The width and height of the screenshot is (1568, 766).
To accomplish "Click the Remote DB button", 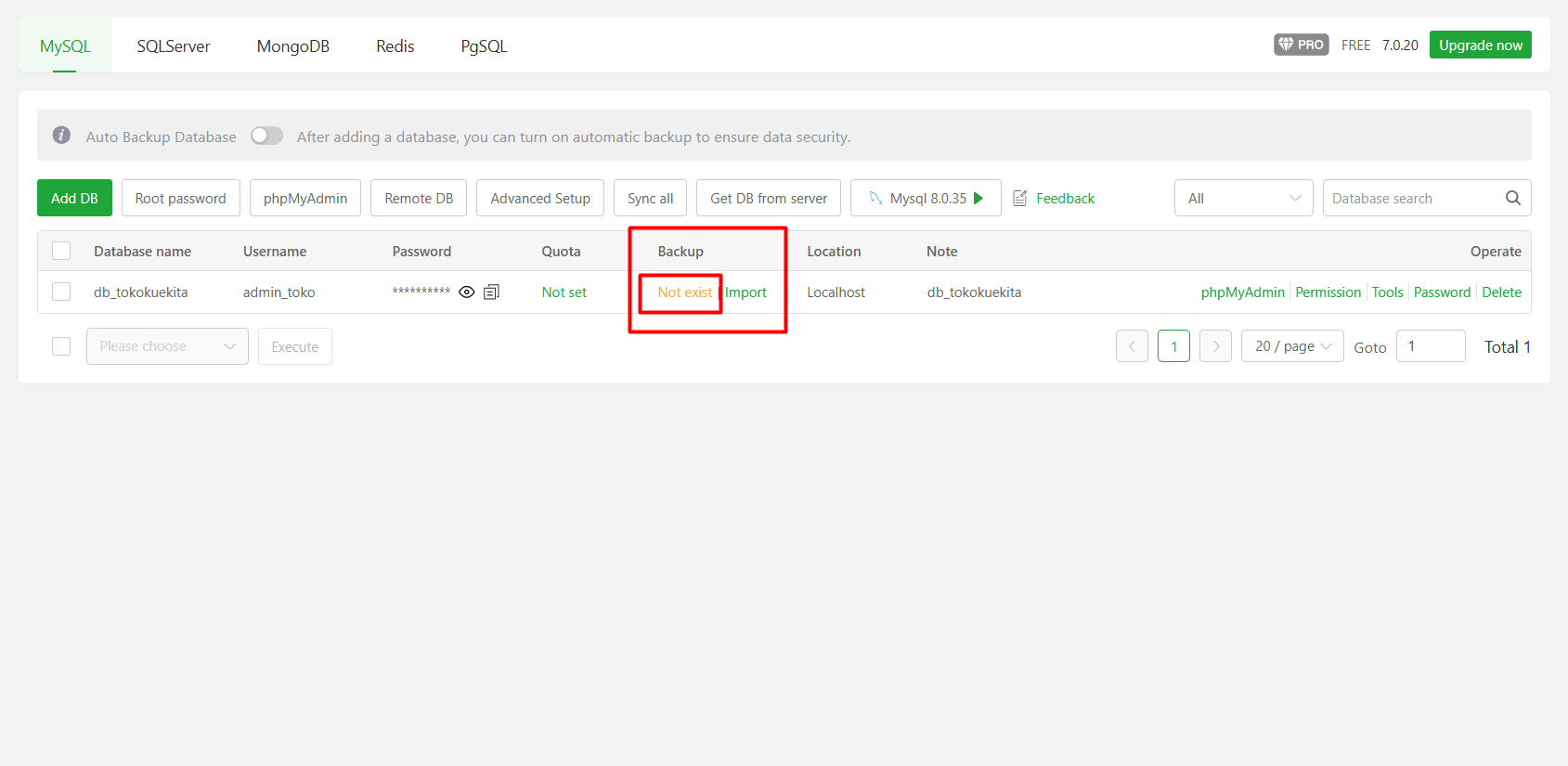I will pyautogui.click(x=419, y=198).
